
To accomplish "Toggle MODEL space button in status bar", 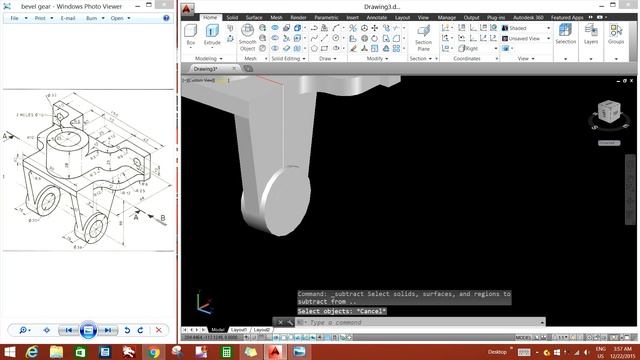I will pos(523,338).
